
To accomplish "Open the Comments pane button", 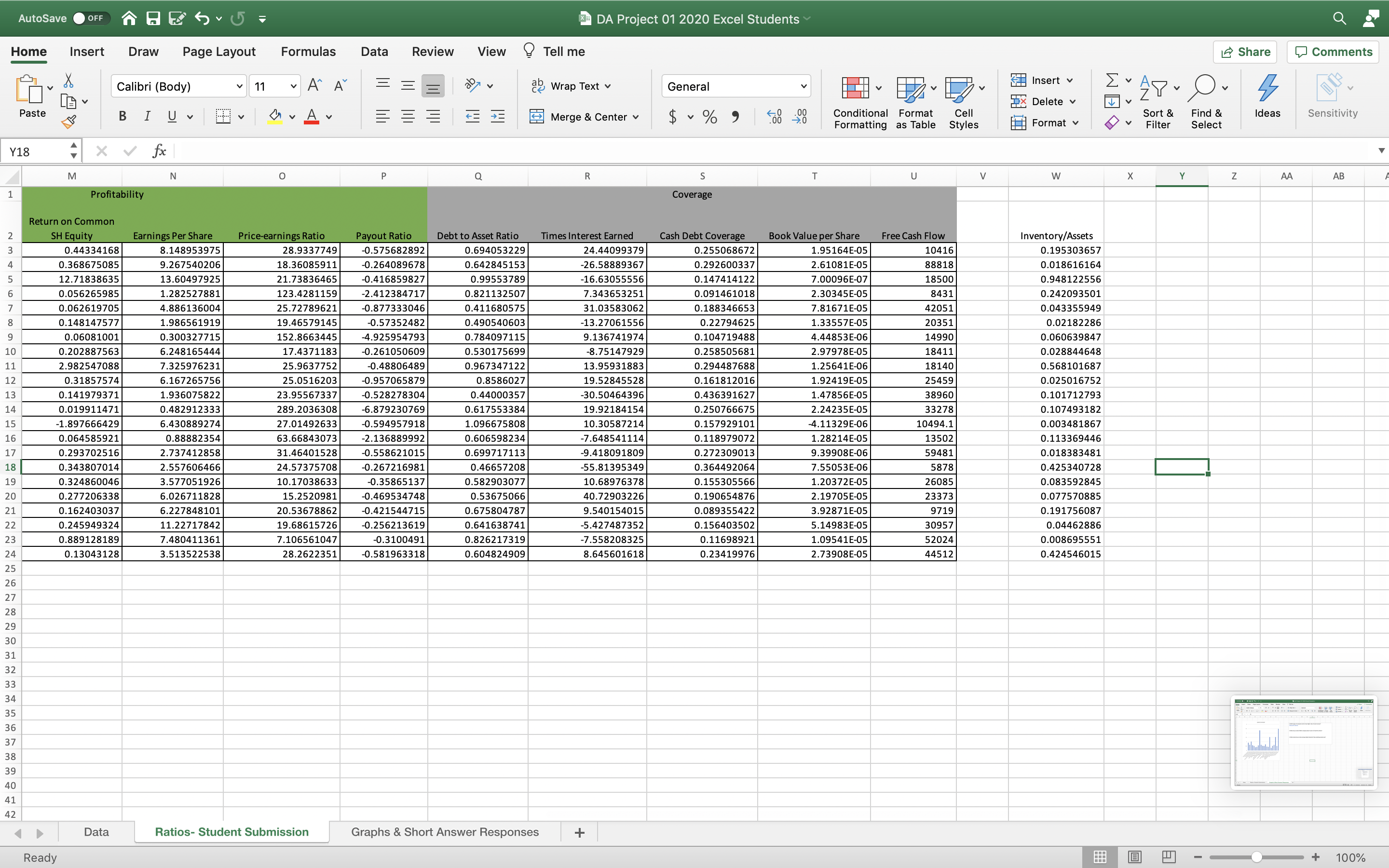I will (1334, 52).
